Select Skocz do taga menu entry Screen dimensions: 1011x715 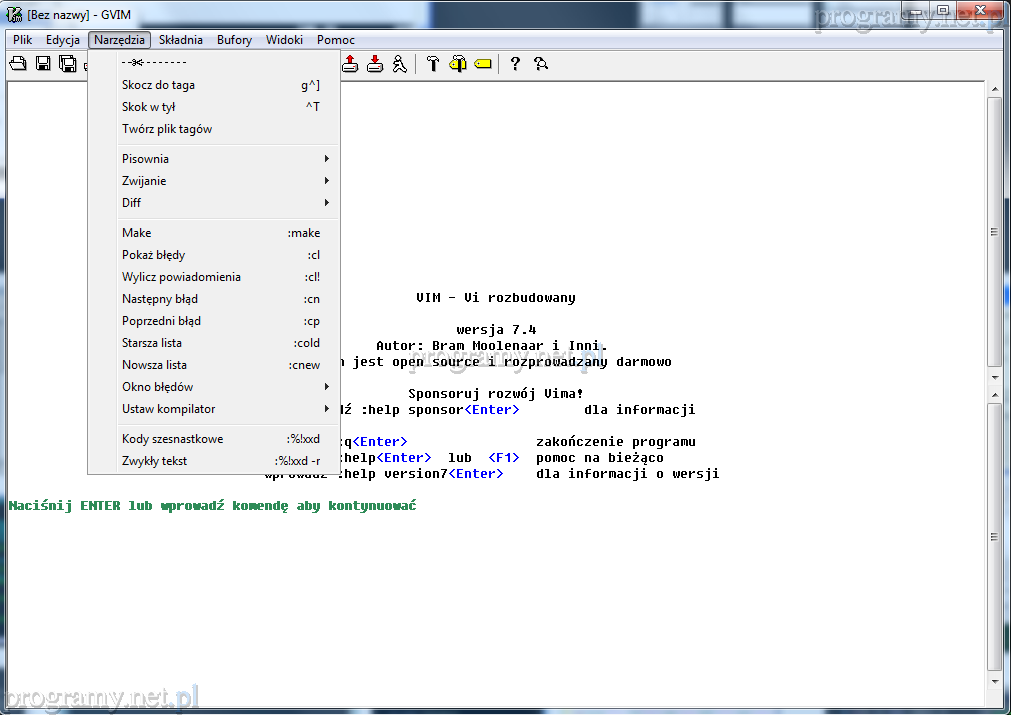click(x=159, y=85)
